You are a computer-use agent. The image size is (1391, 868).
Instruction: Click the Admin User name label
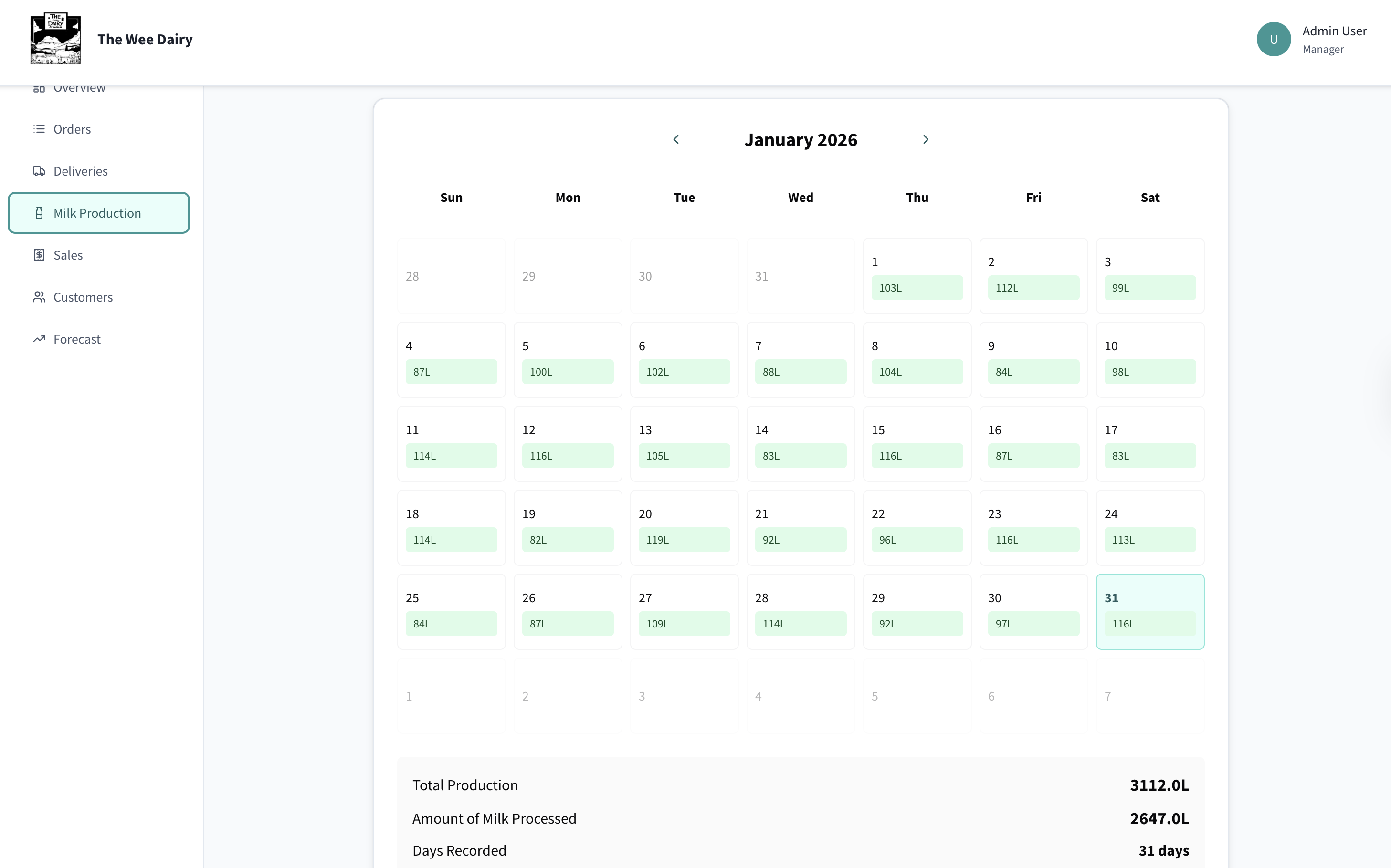coord(1334,31)
